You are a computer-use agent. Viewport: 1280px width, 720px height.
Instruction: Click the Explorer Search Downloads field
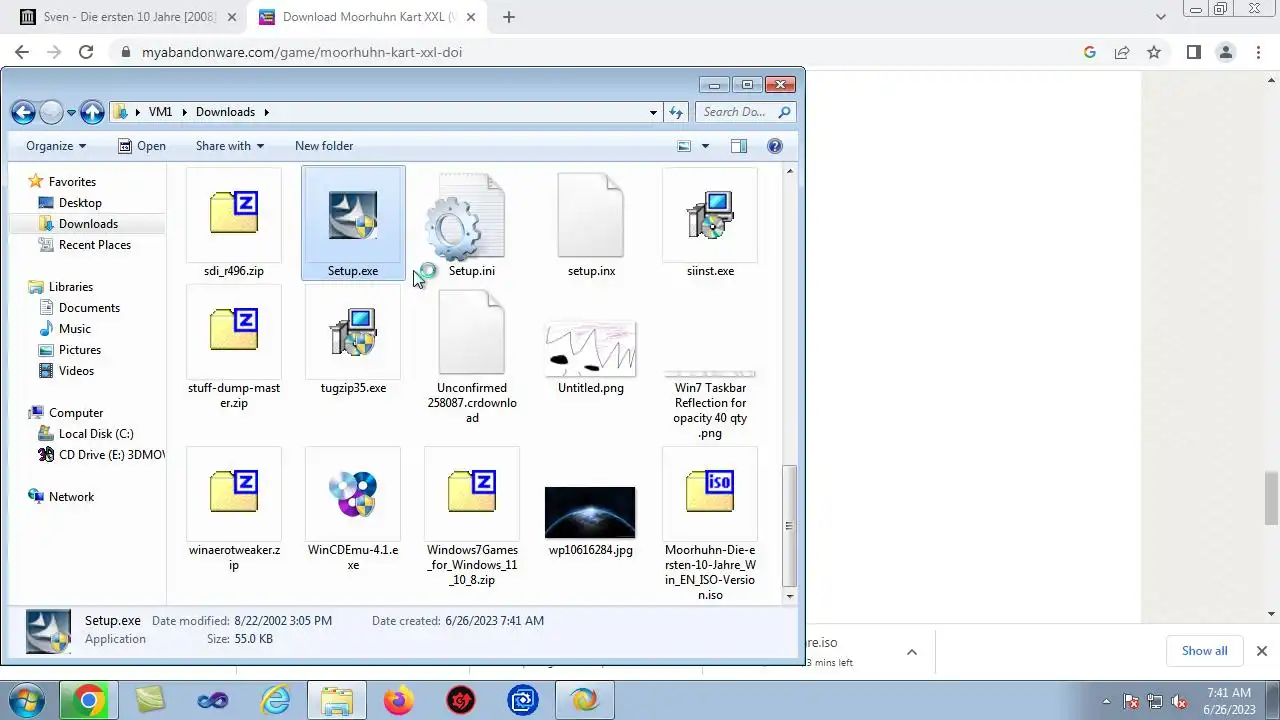pyautogui.click(x=746, y=112)
